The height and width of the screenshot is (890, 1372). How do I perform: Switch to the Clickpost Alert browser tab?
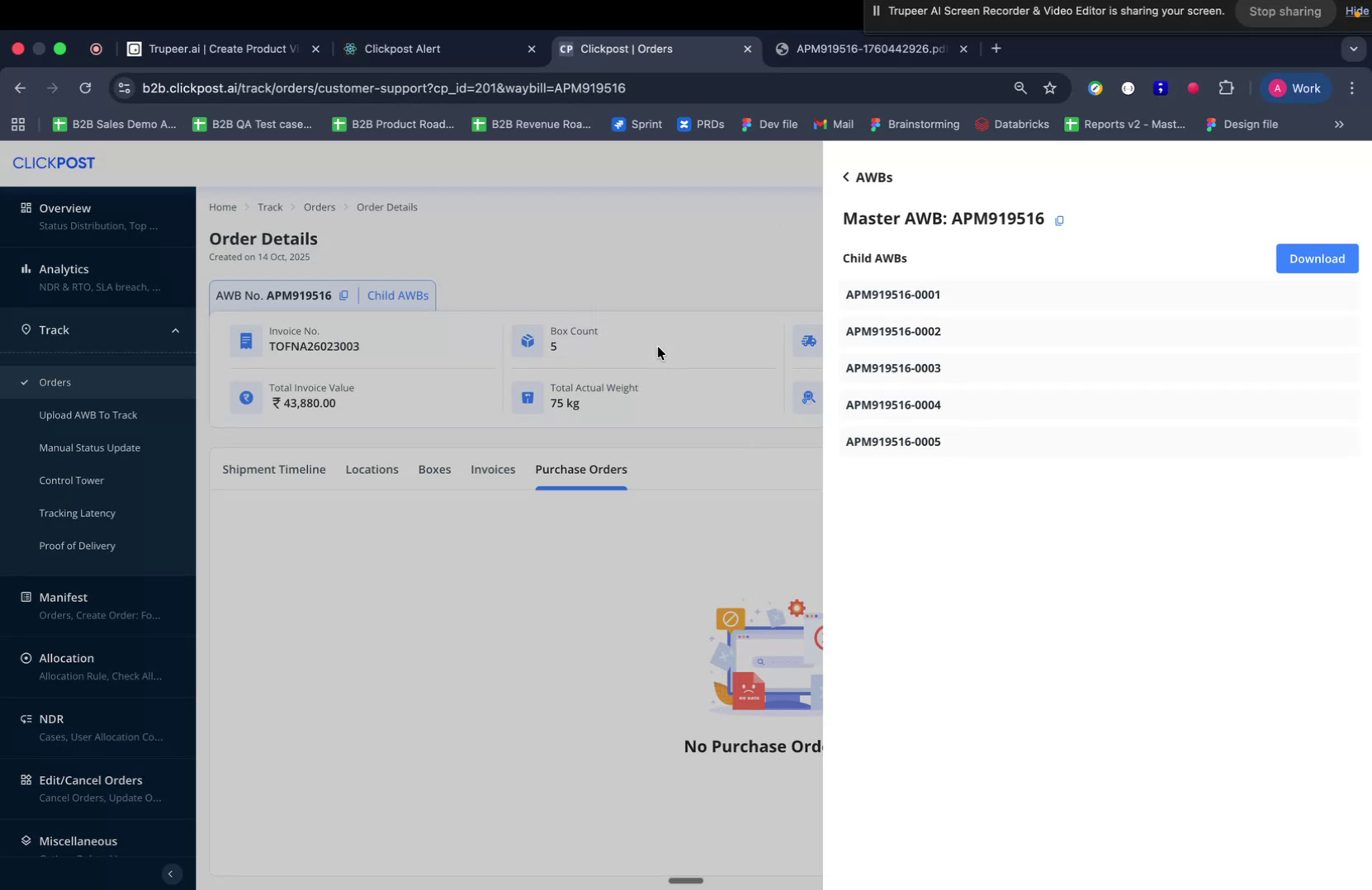pyautogui.click(x=404, y=49)
